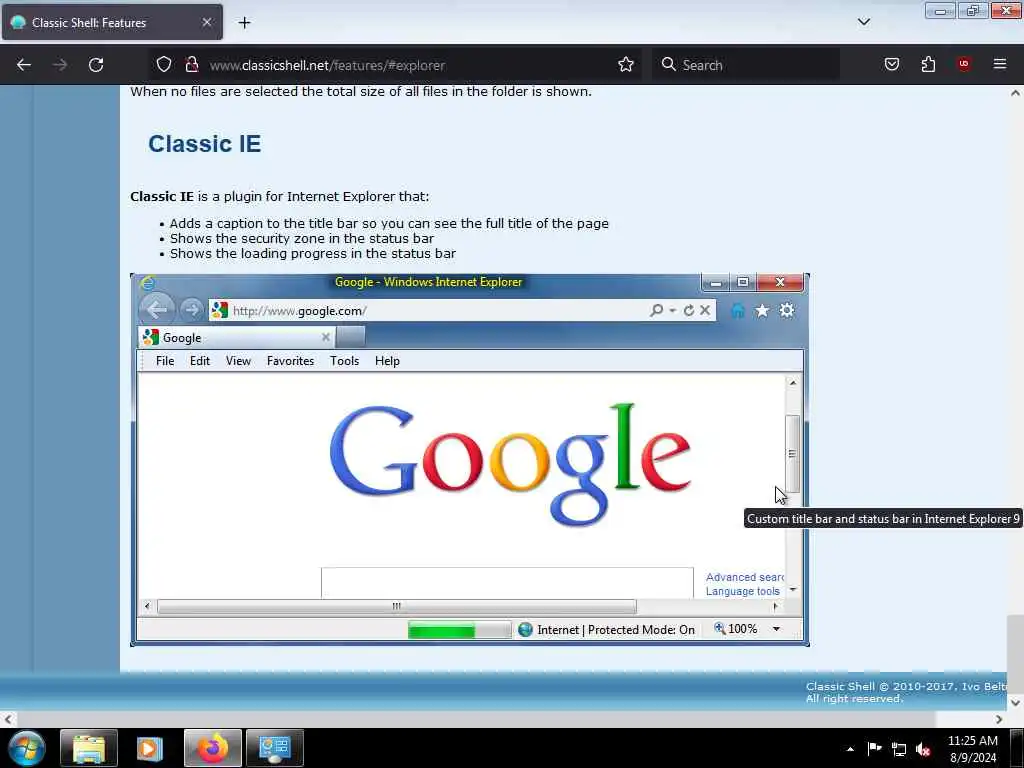This screenshot has width=1024, height=768.
Task: Click the Classic IE heading
Action: (x=204, y=144)
